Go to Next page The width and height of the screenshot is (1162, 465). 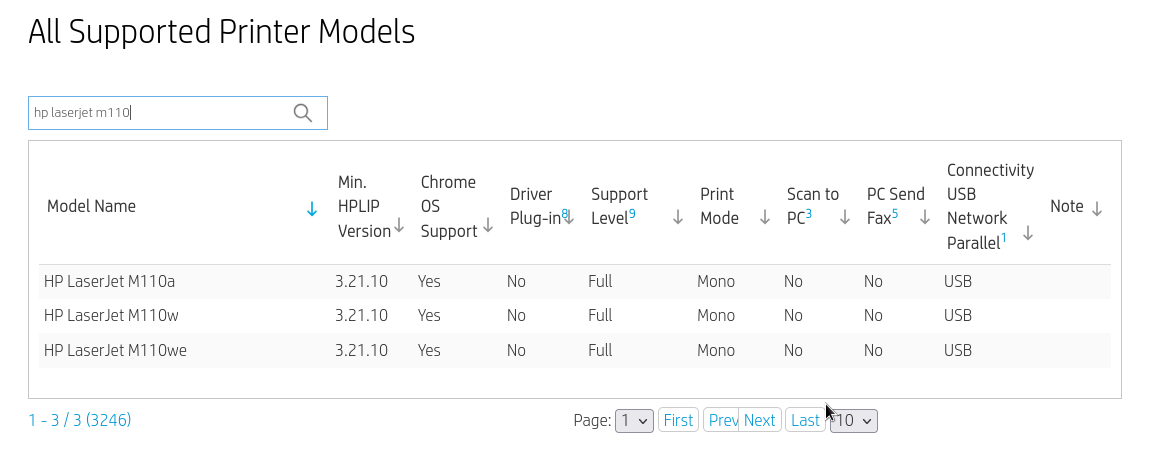click(x=760, y=421)
